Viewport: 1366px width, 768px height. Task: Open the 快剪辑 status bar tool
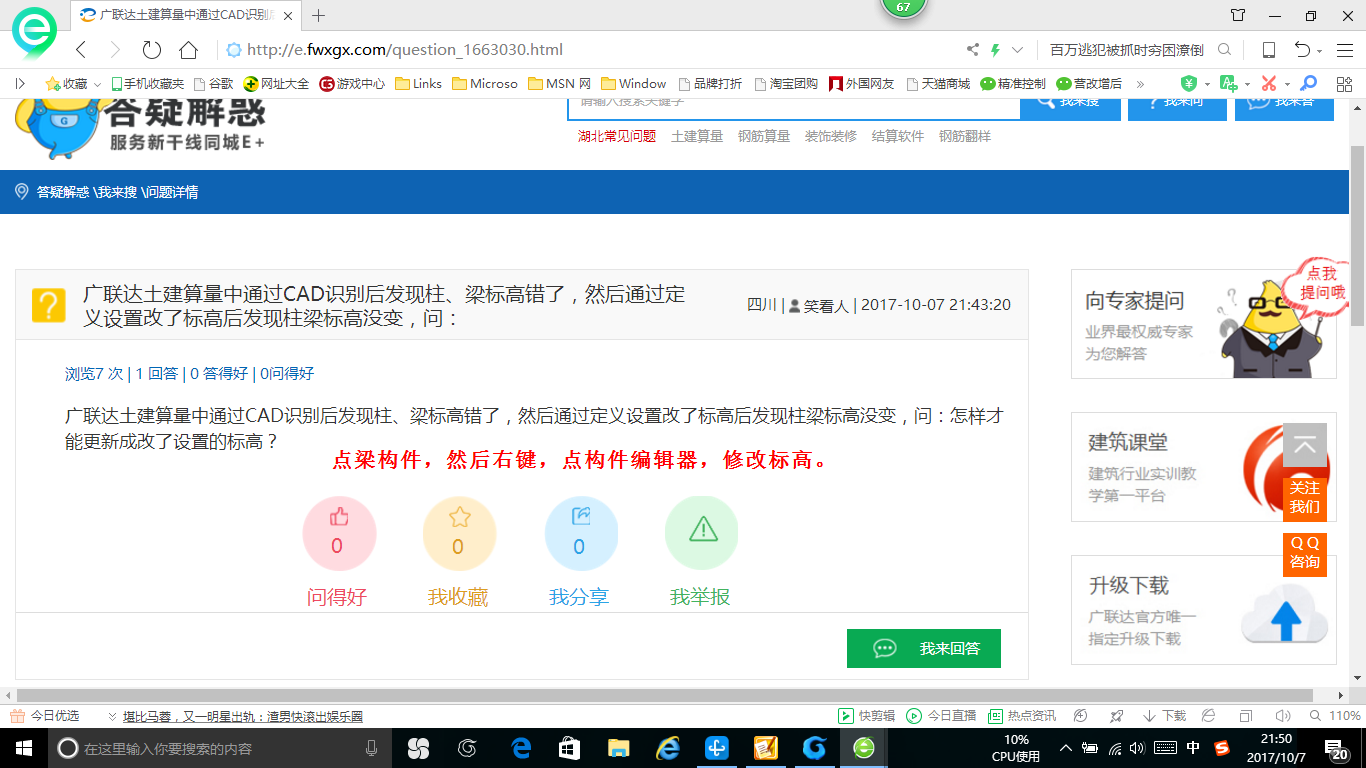click(x=867, y=716)
